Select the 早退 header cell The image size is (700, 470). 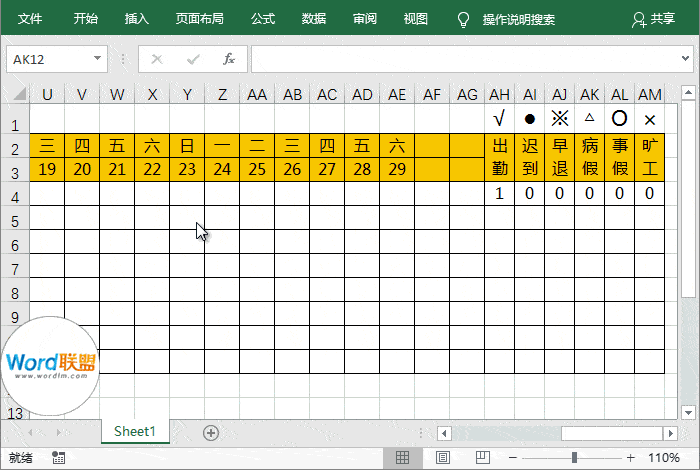(x=559, y=157)
